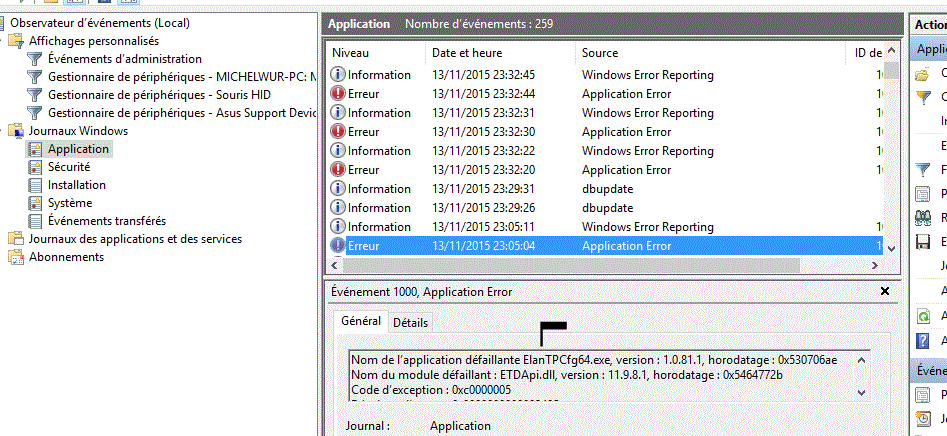Click the event list horizontal scrollbar right arrow

pos(875,265)
